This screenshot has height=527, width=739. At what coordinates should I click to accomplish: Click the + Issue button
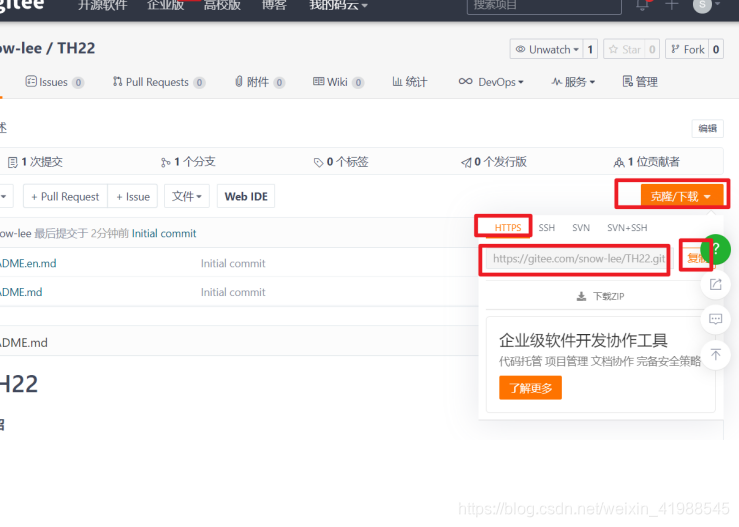[x=133, y=196]
